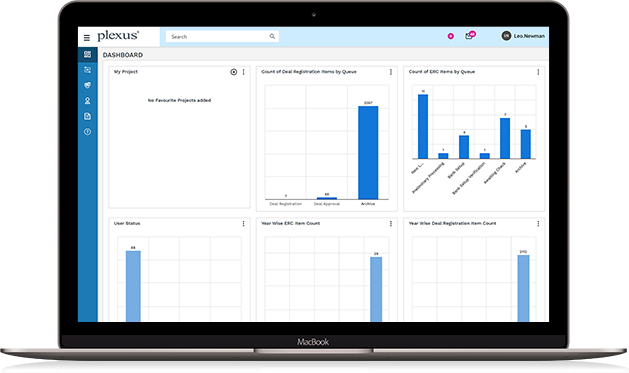Click the circular help icon in sidebar
This screenshot has width=629, height=373.
point(87,132)
